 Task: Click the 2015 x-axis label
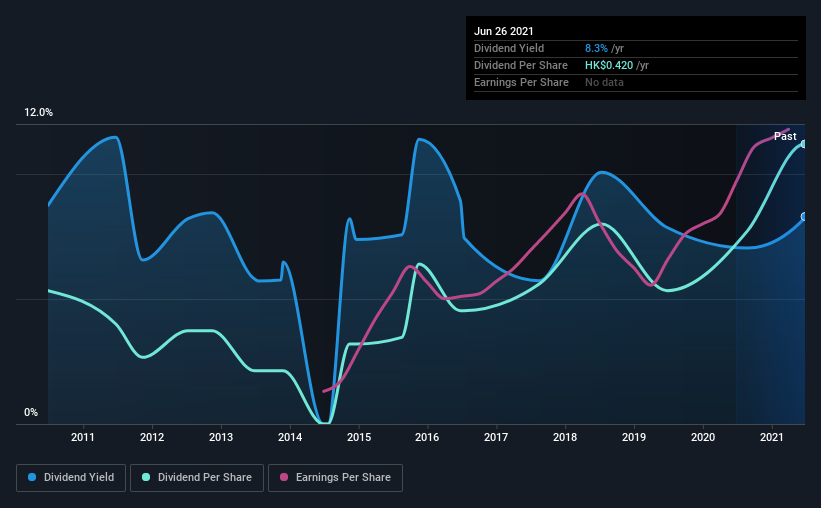[x=359, y=437]
